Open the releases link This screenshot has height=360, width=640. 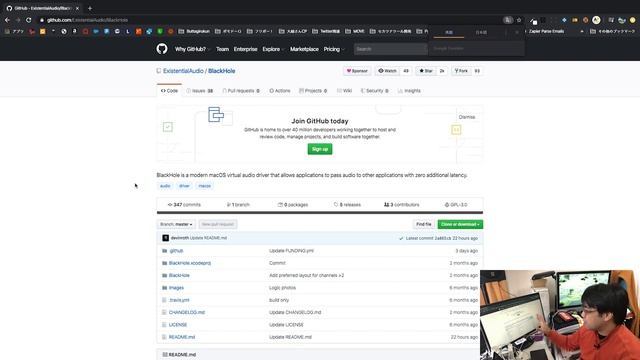pos(347,204)
